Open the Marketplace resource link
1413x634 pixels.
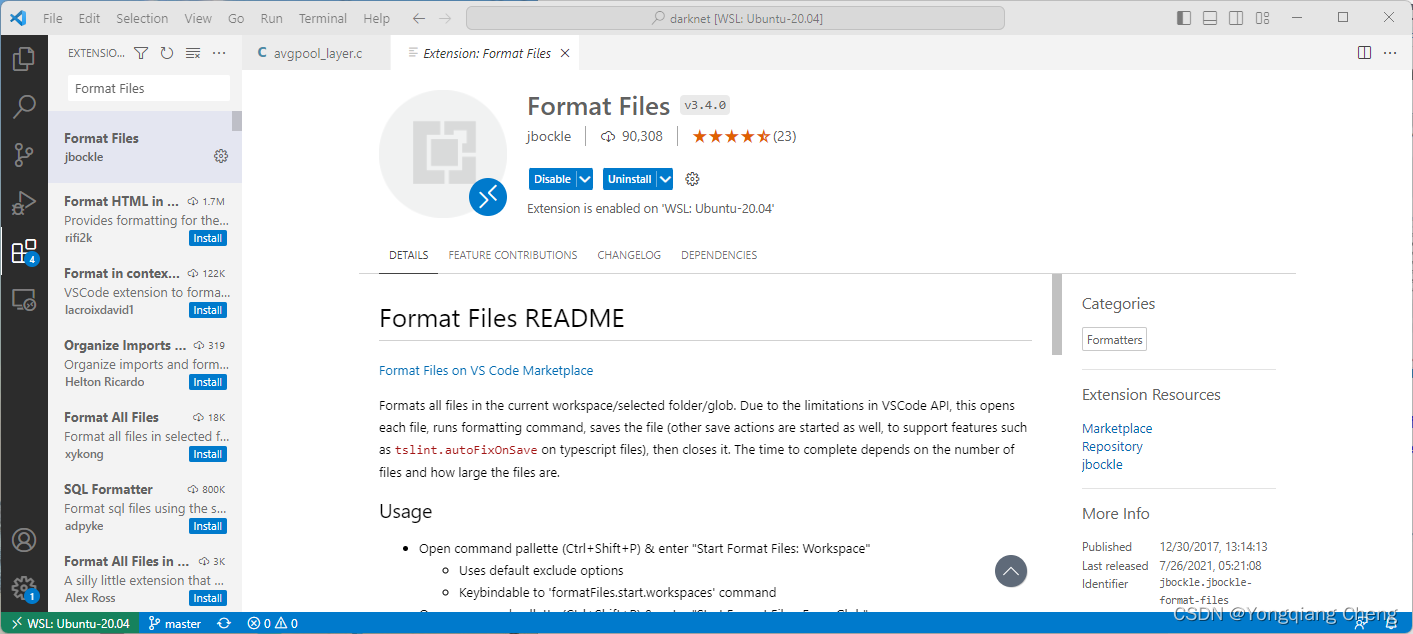point(1117,428)
